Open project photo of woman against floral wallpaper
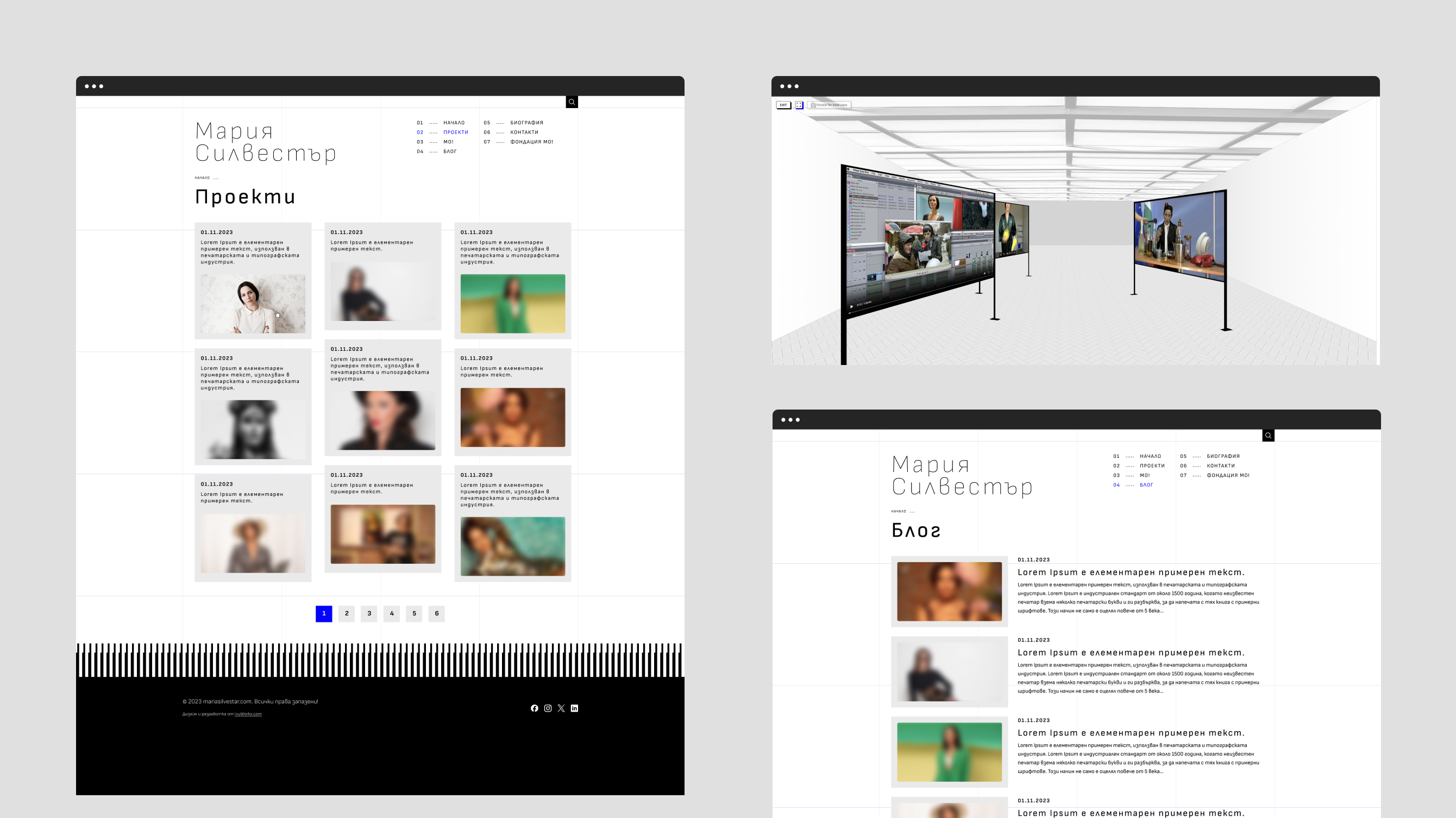This screenshot has height=818, width=1456. point(253,304)
